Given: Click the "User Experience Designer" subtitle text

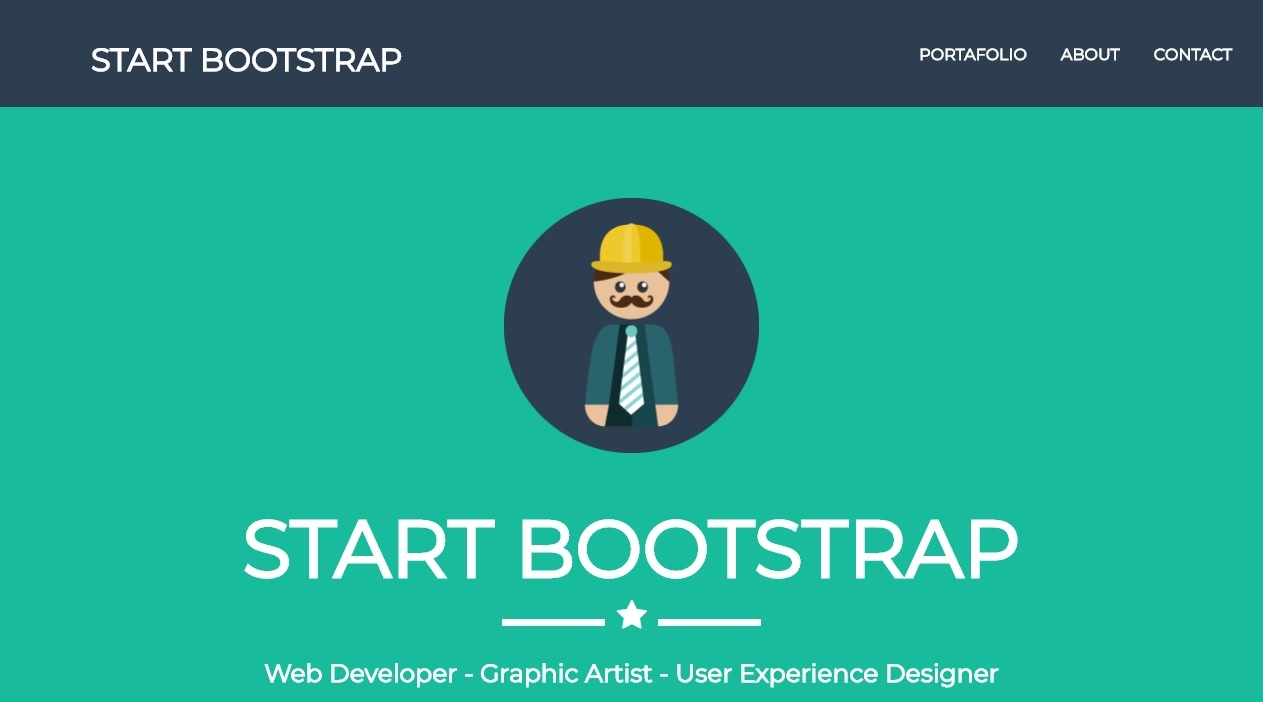Looking at the screenshot, I should (x=836, y=674).
